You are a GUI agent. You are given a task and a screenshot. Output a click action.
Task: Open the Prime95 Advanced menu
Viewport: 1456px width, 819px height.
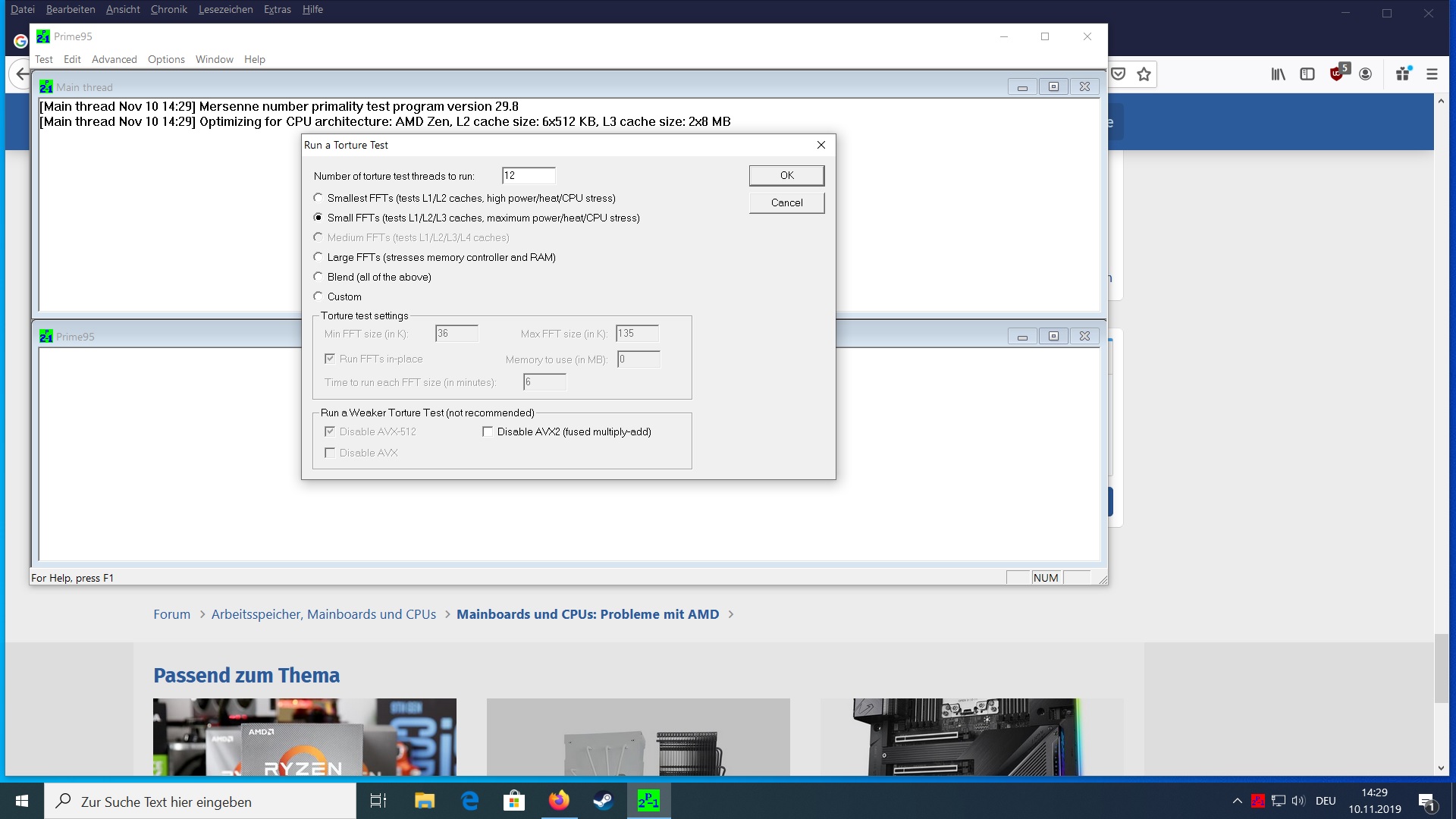(x=114, y=59)
